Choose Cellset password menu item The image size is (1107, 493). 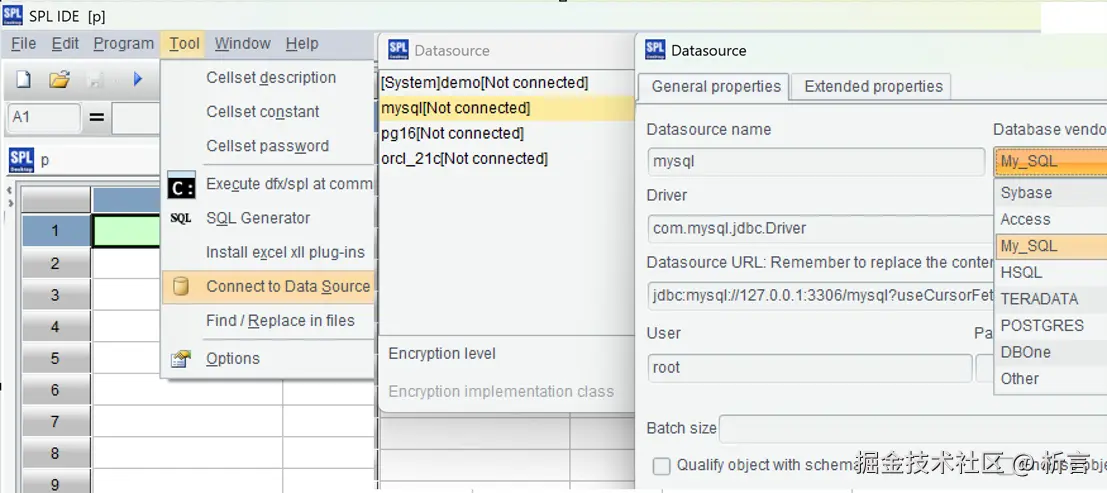268,146
